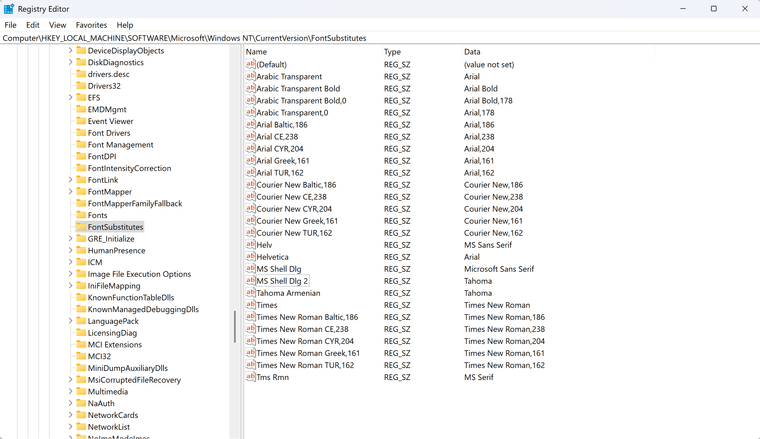Click the string icon beside Arial CYR,204
Viewport: 760px width, 439px height.
251,148
